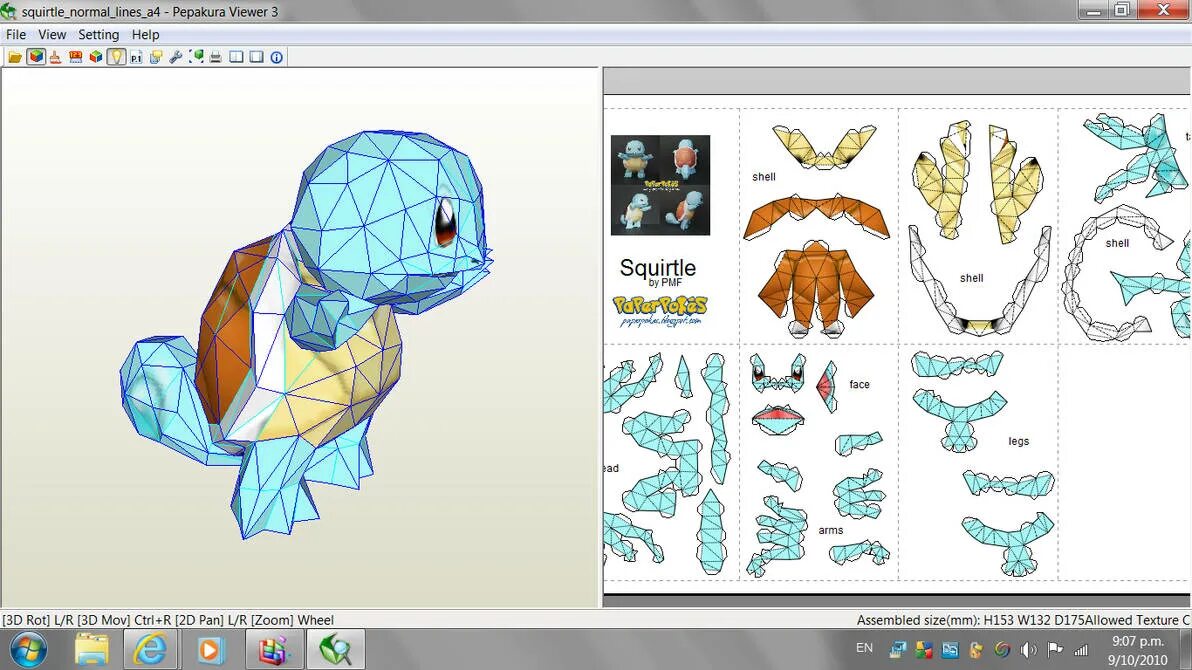
Task: Launch Internet Explorer from taskbar
Action: 151,649
